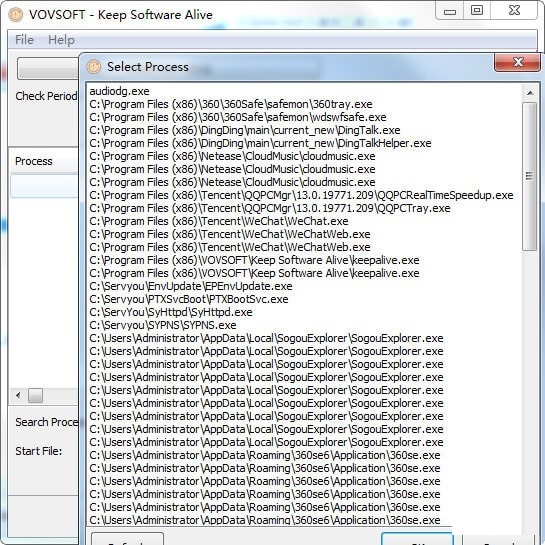Select audiodg.exe in process list
Image resolution: width=545 pixels, height=545 pixels.
304,91
